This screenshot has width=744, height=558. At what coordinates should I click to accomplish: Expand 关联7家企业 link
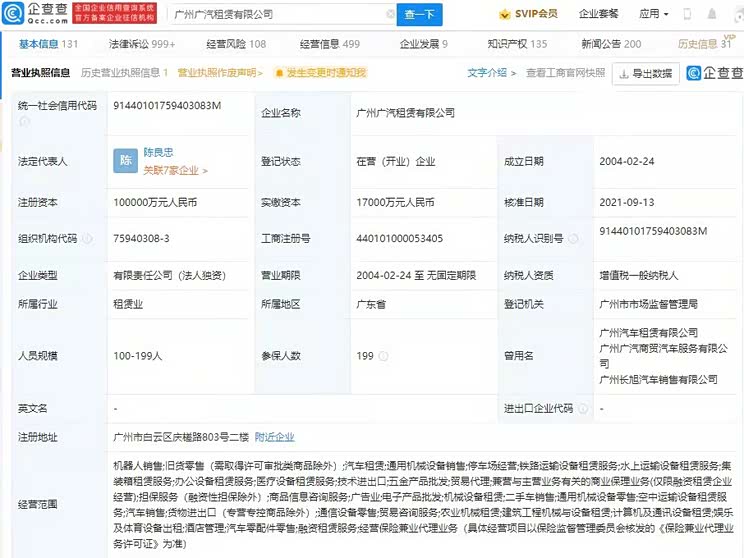tap(176, 171)
